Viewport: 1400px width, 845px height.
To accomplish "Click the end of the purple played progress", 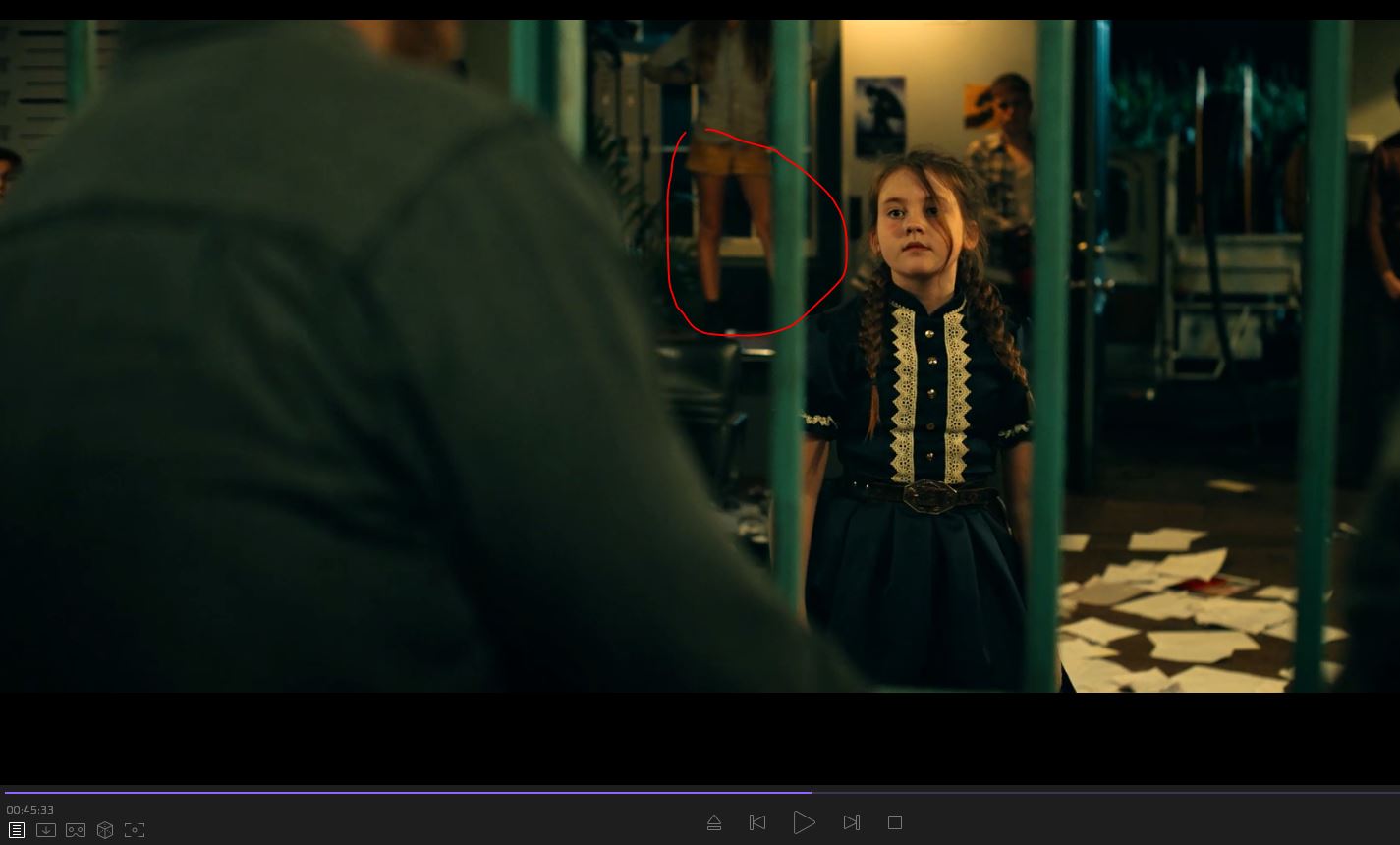I will click(810, 792).
